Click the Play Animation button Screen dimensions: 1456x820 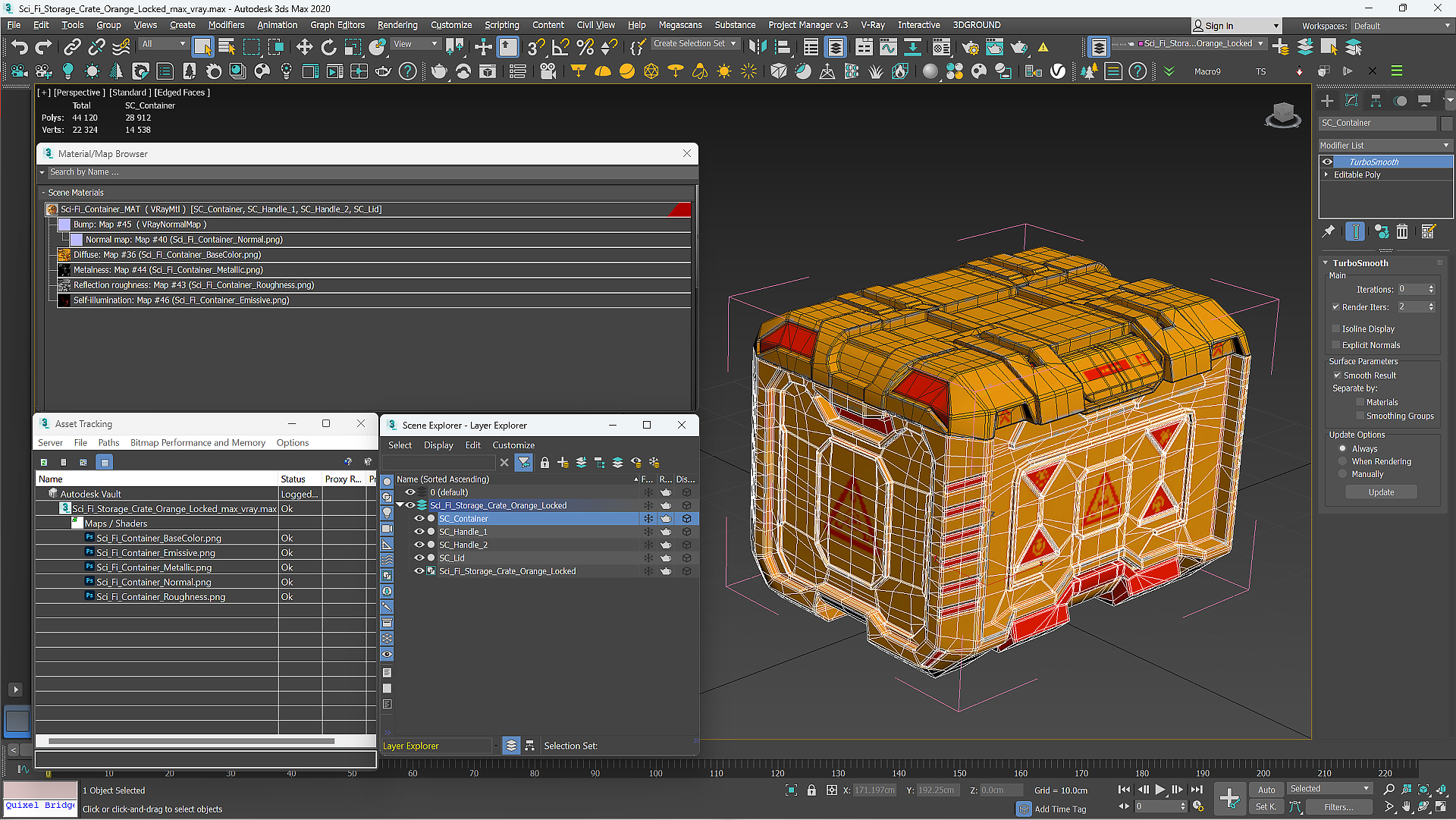coord(1159,790)
